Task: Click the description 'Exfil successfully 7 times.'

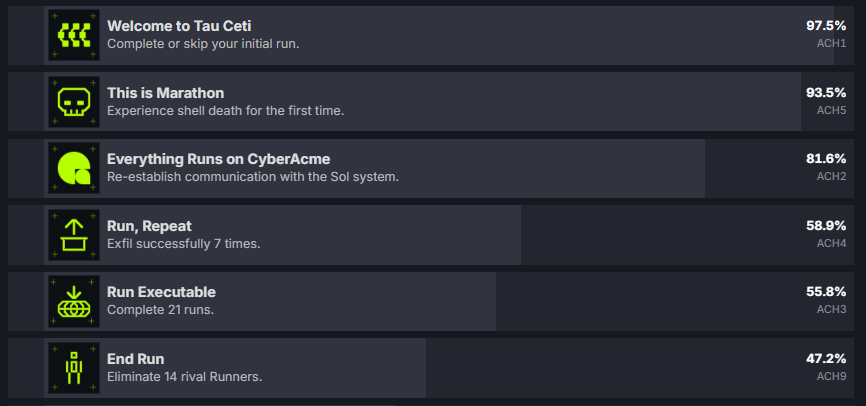Action: pos(183,243)
